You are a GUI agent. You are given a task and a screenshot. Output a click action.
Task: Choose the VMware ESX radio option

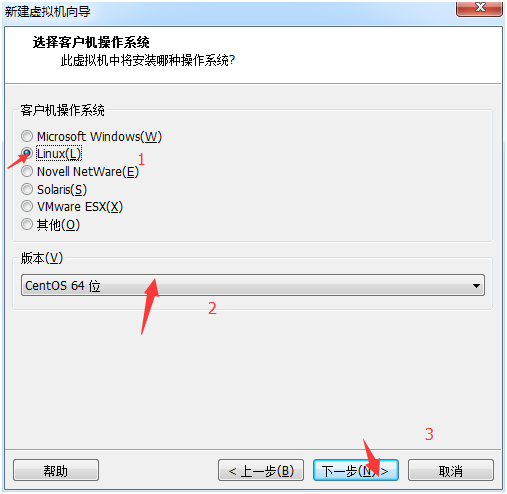pos(27,207)
